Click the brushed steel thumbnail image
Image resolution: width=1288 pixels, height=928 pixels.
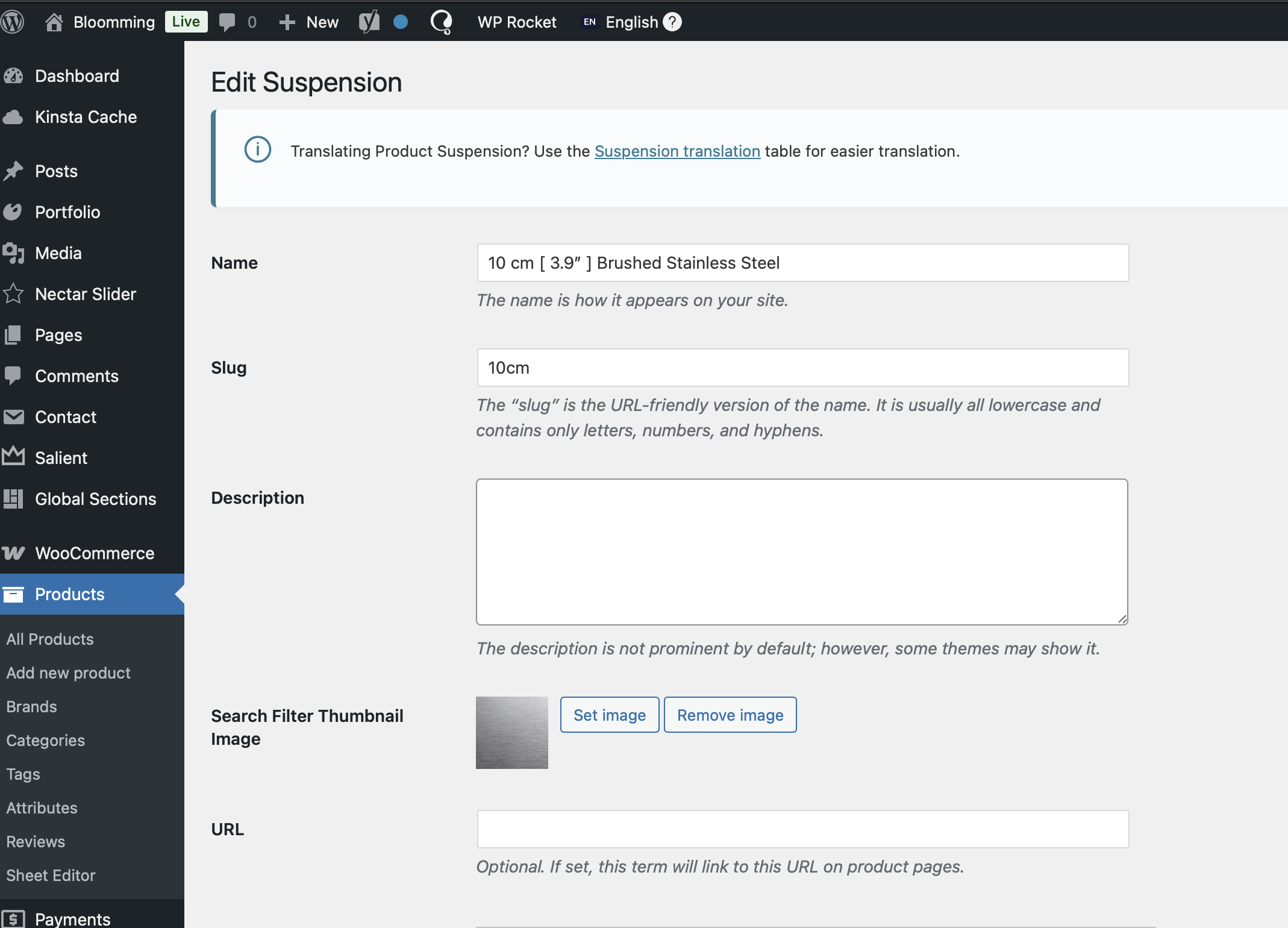click(x=512, y=733)
